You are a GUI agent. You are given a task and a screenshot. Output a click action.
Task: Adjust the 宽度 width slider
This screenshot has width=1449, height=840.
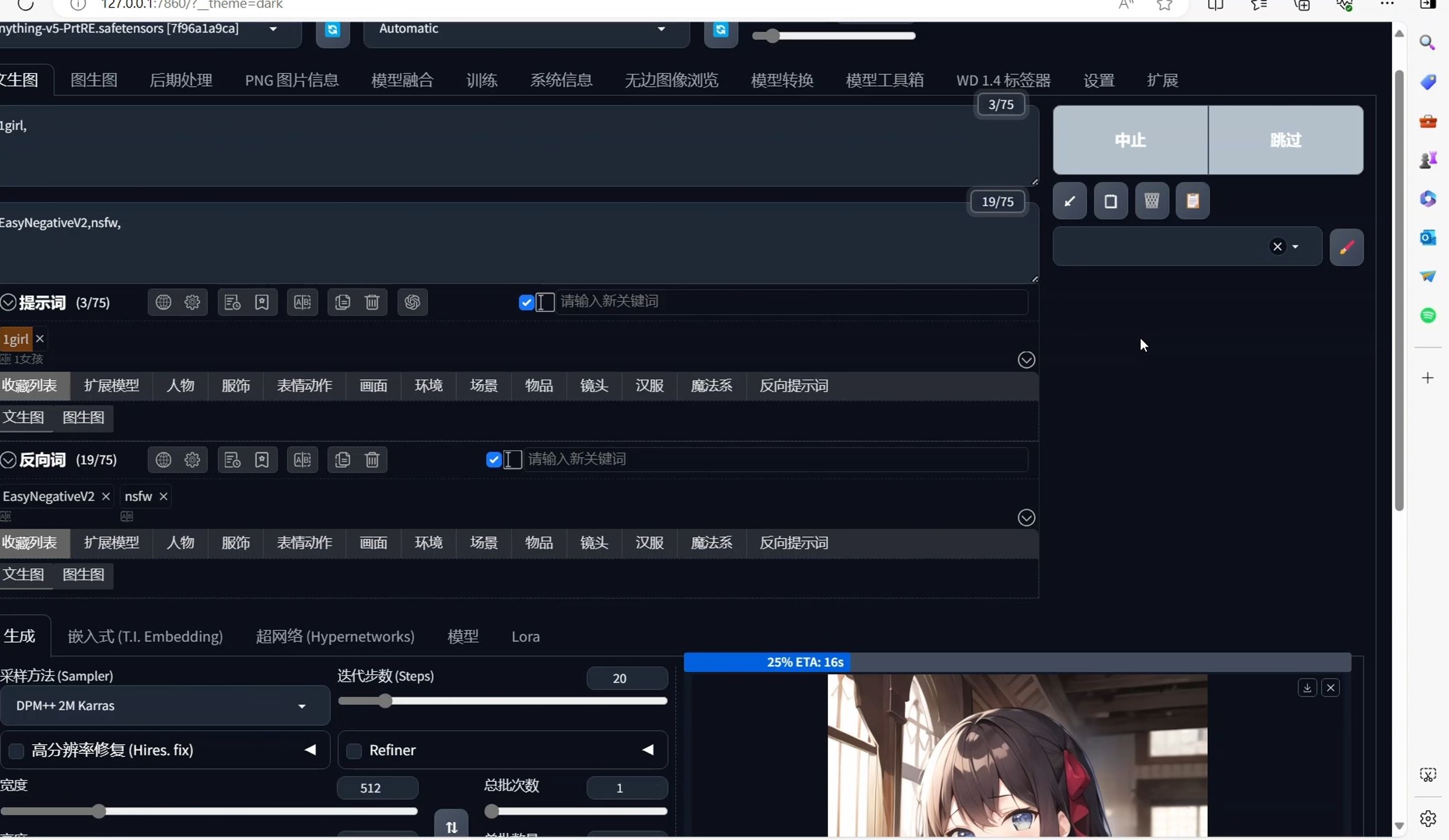coord(209,811)
